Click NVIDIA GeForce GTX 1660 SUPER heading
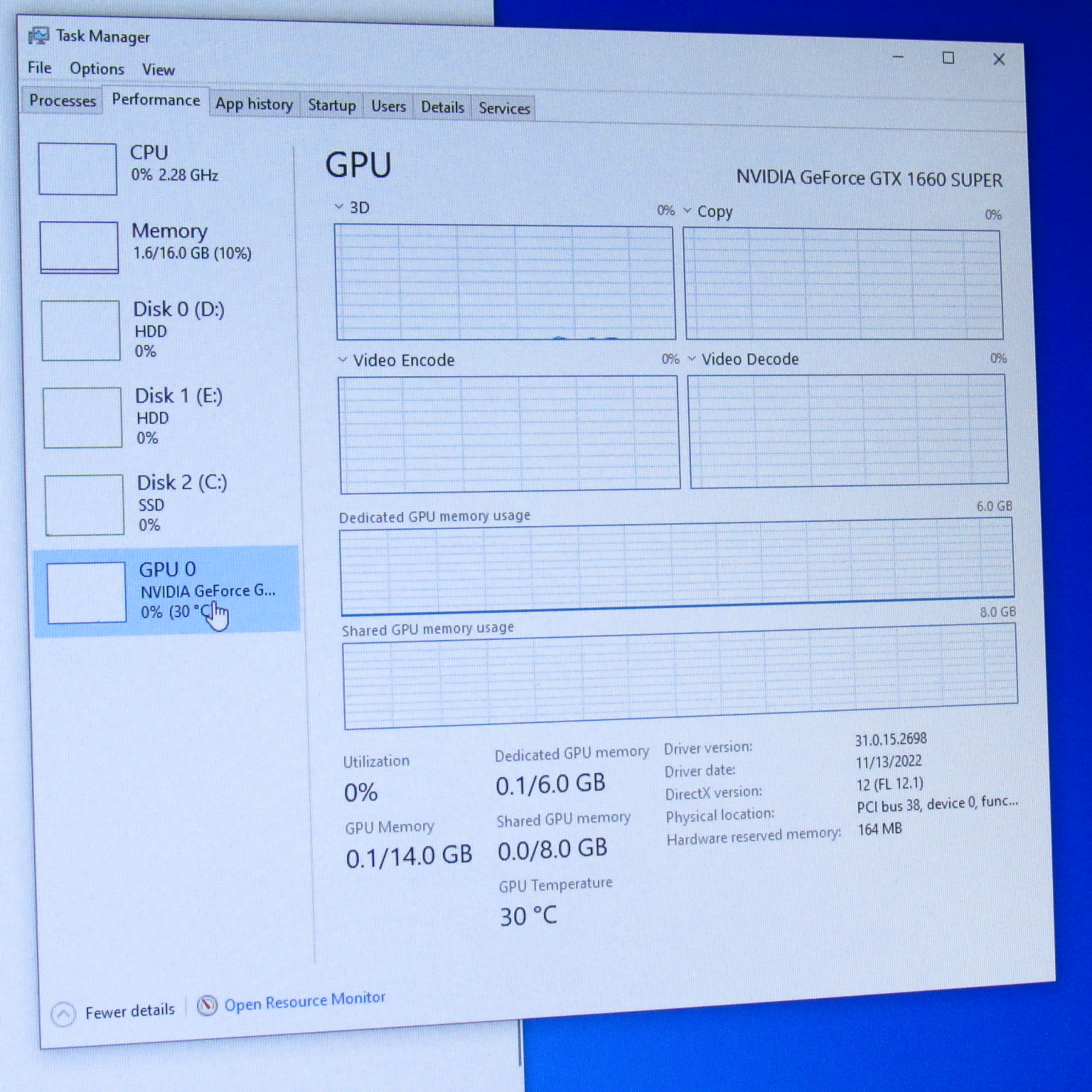1092x1092 pixels. point(869,178)
